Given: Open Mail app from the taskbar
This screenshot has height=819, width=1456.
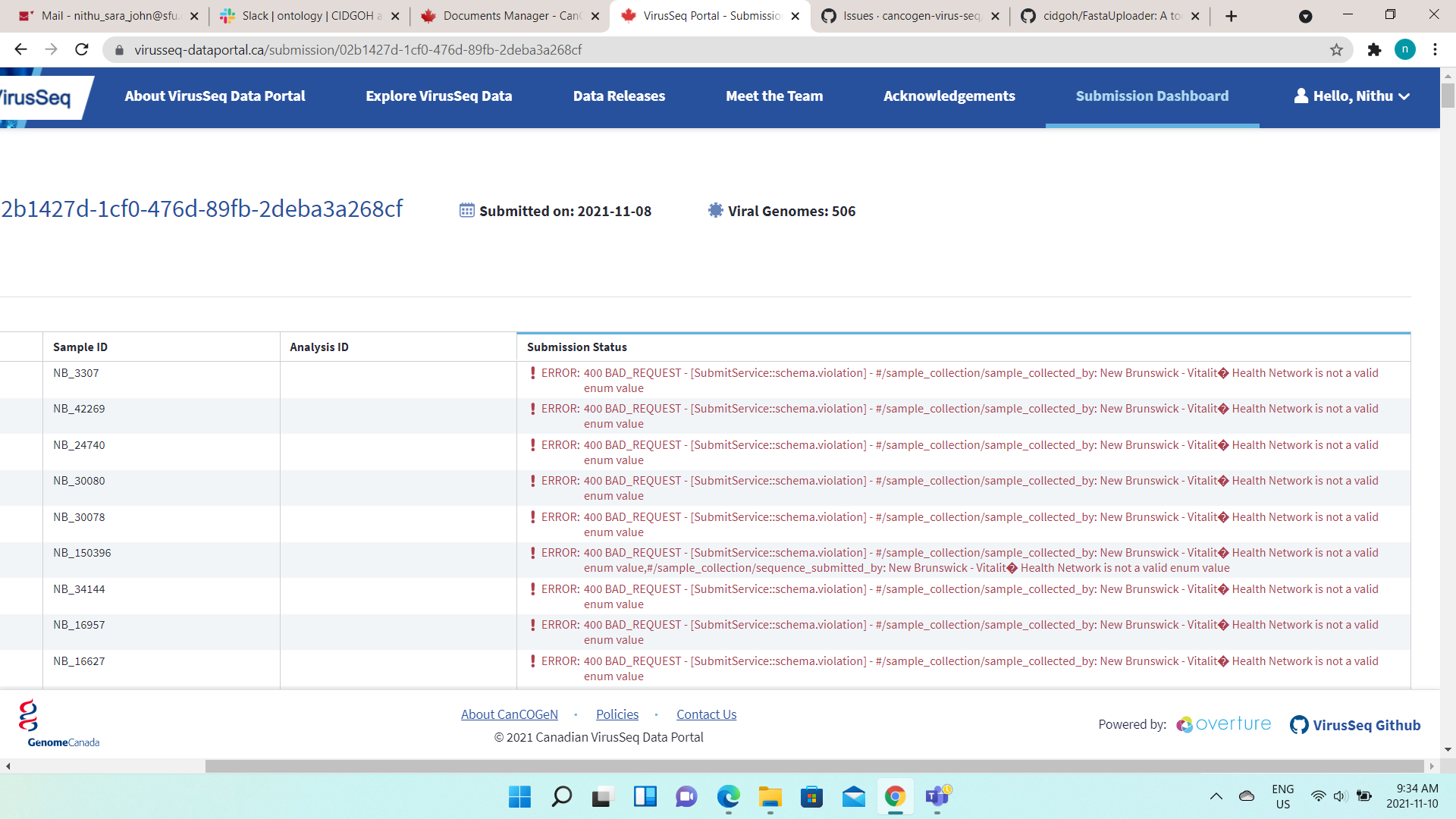Looking at the screenshot, I should pyautogui.click(x=854, y=797).
